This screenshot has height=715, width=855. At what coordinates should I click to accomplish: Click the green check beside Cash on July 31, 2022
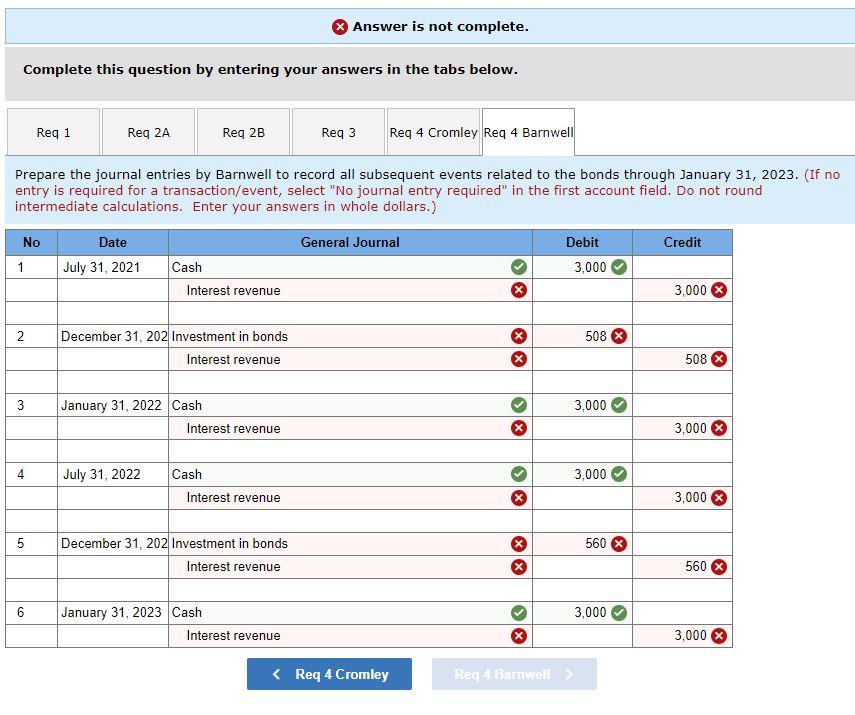(518, 474)
